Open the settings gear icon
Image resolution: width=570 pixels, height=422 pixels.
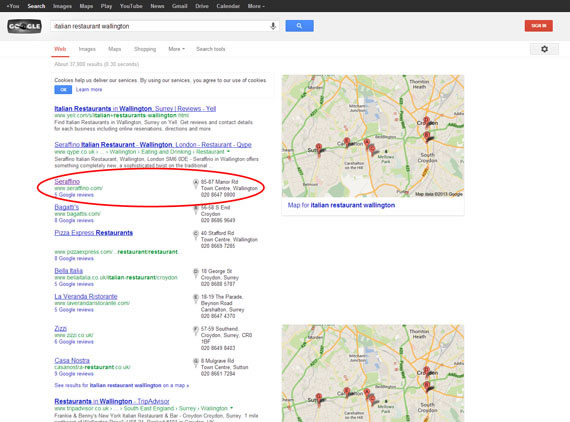point(544,49)
